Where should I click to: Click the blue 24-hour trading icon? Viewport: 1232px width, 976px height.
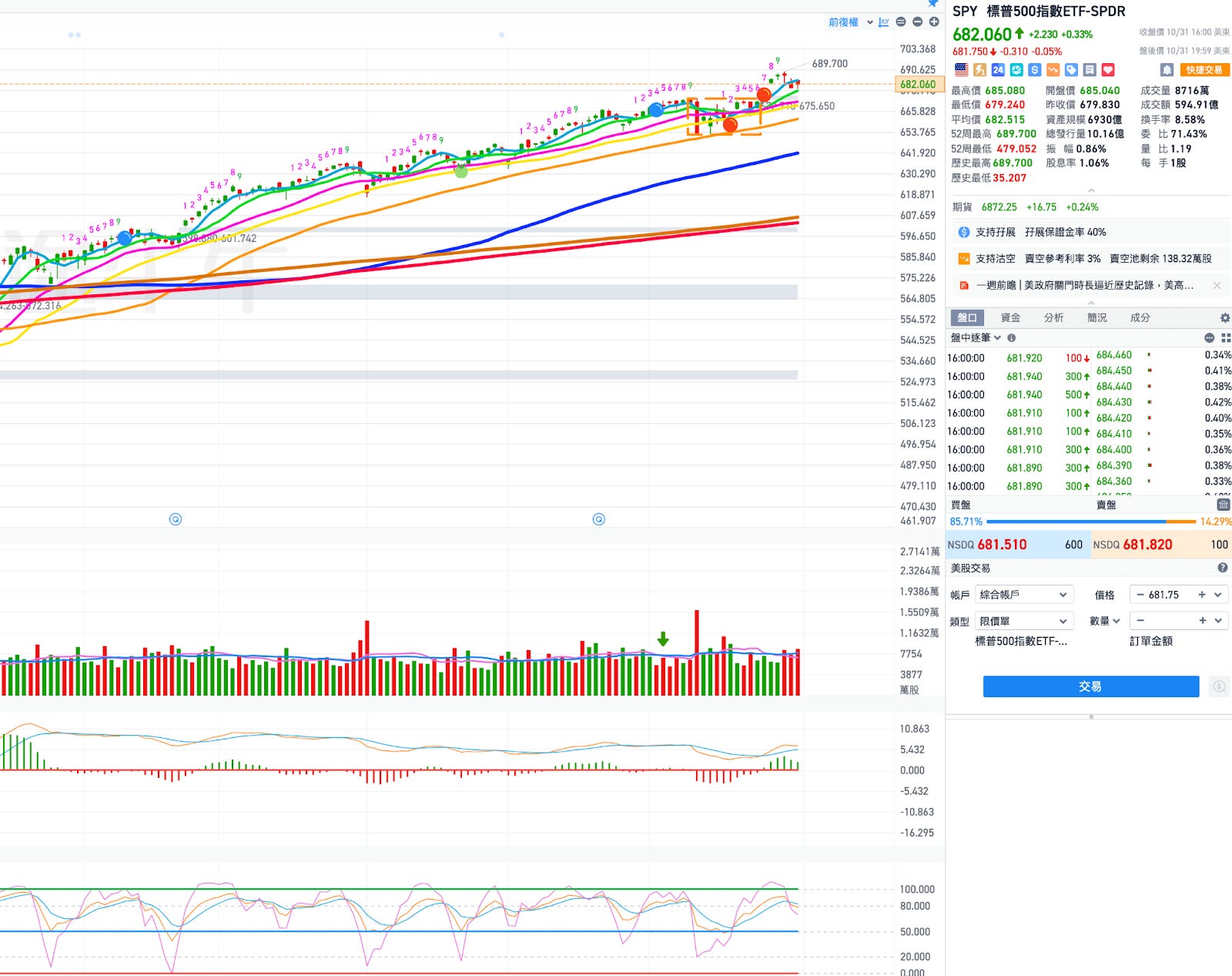998,69
